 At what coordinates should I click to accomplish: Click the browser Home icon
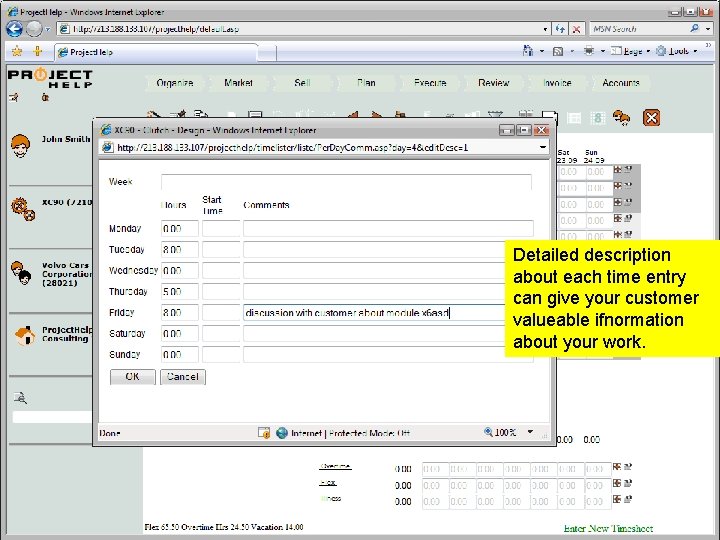click(528, 51)
